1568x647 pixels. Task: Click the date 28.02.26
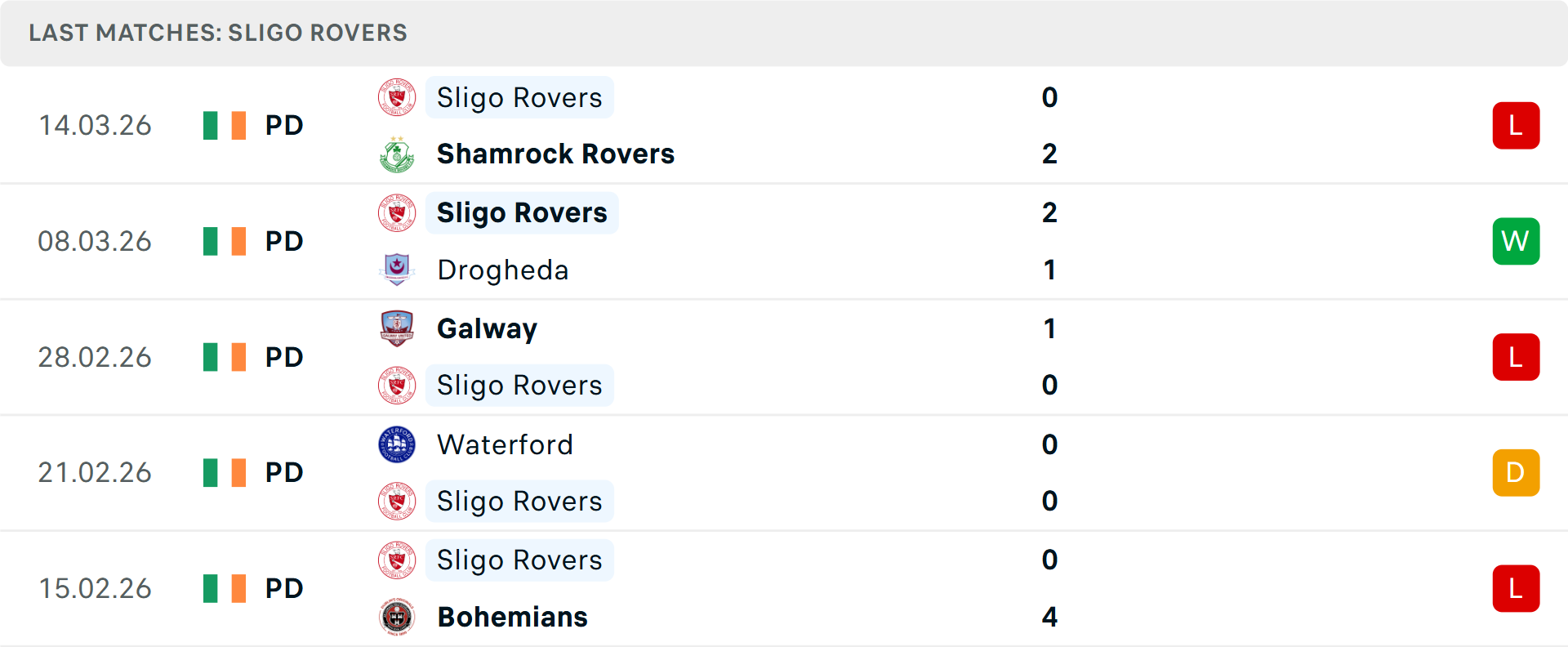tap(95, 357)
